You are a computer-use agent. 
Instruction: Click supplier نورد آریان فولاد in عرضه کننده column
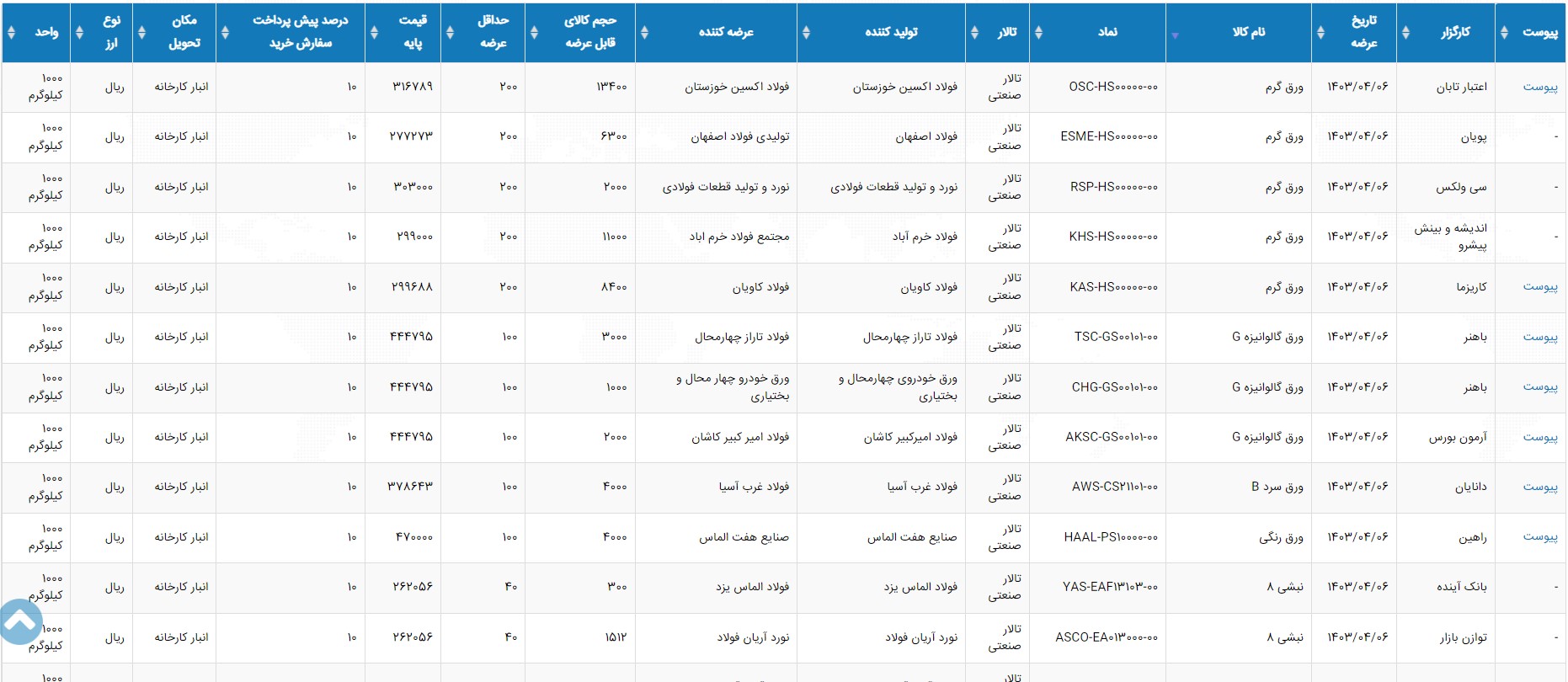click(x=753, y=637)
